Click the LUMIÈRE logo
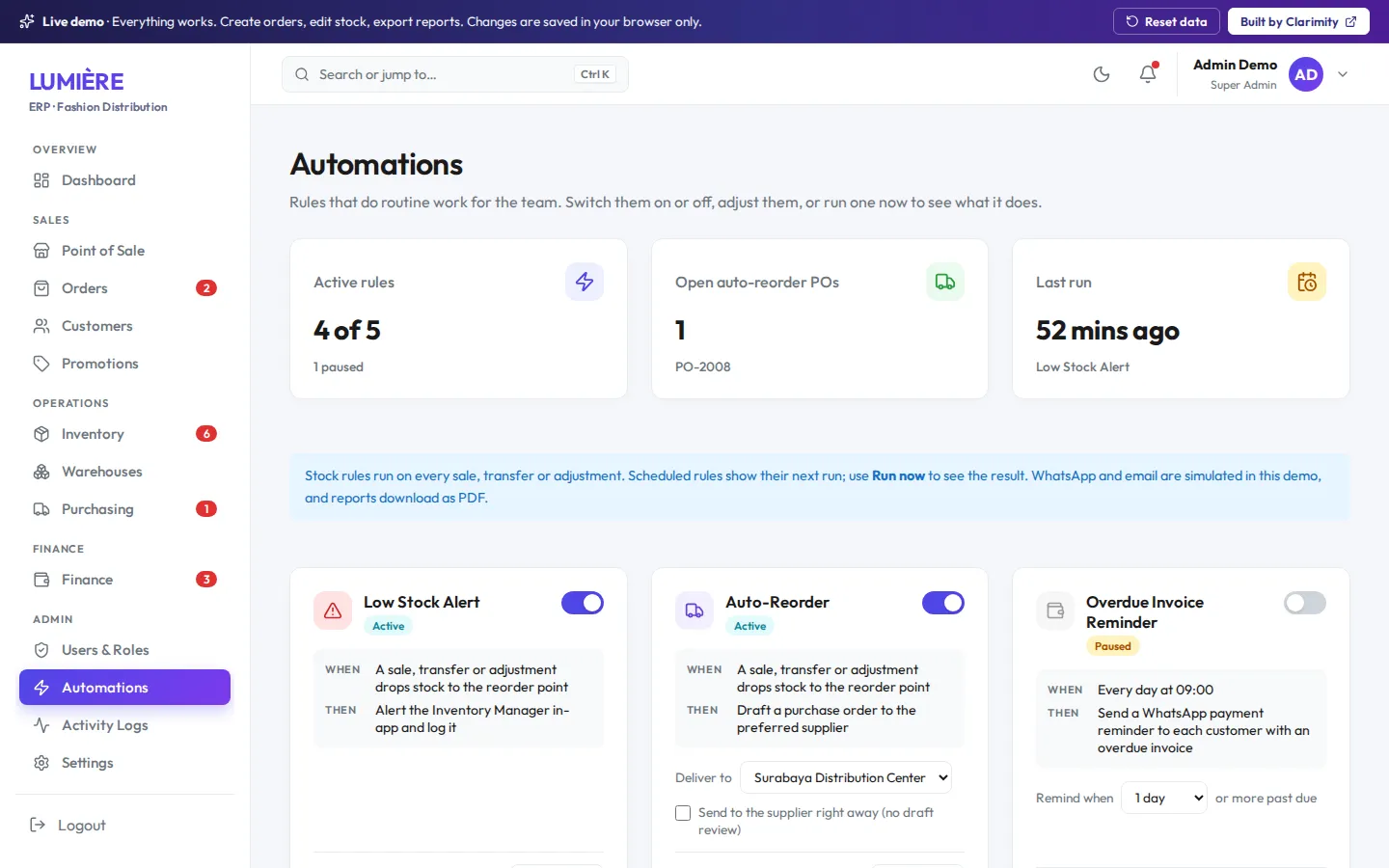1389x868 pixels. (77, 81)
